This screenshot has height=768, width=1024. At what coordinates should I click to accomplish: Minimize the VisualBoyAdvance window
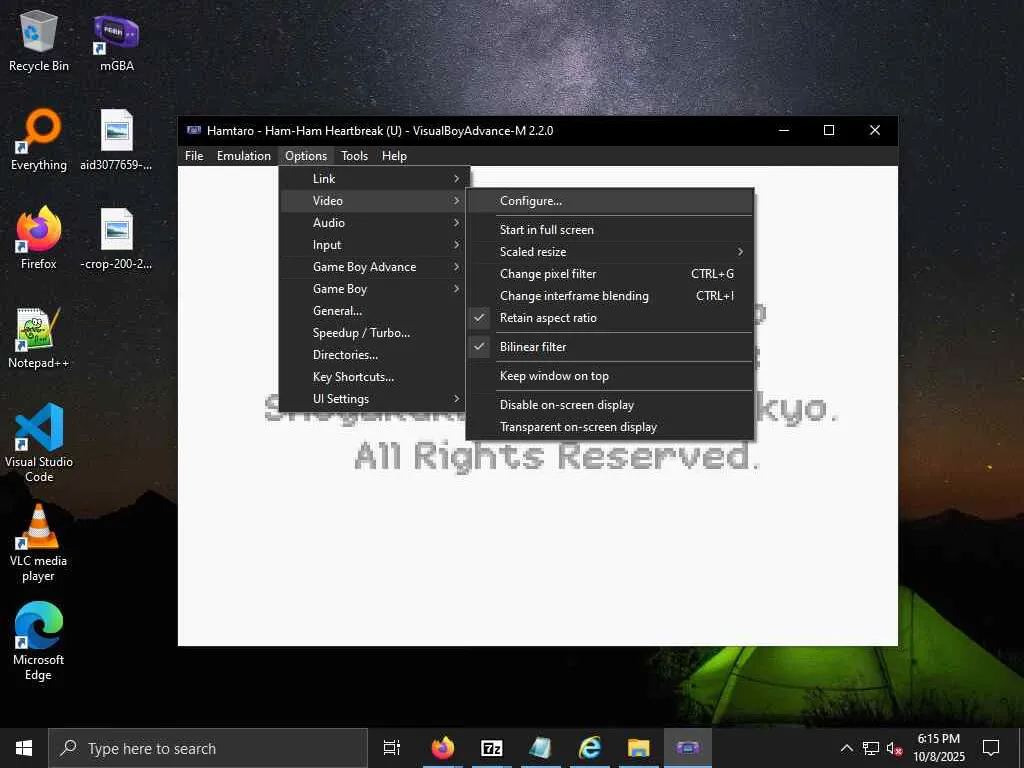784,131
